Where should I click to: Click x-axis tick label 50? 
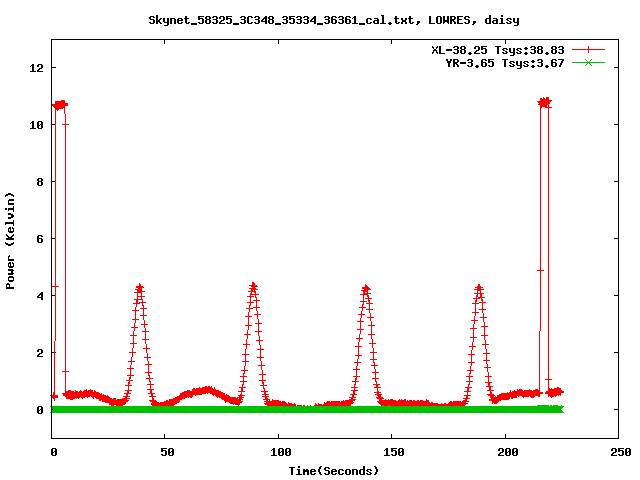pos(167,452)
